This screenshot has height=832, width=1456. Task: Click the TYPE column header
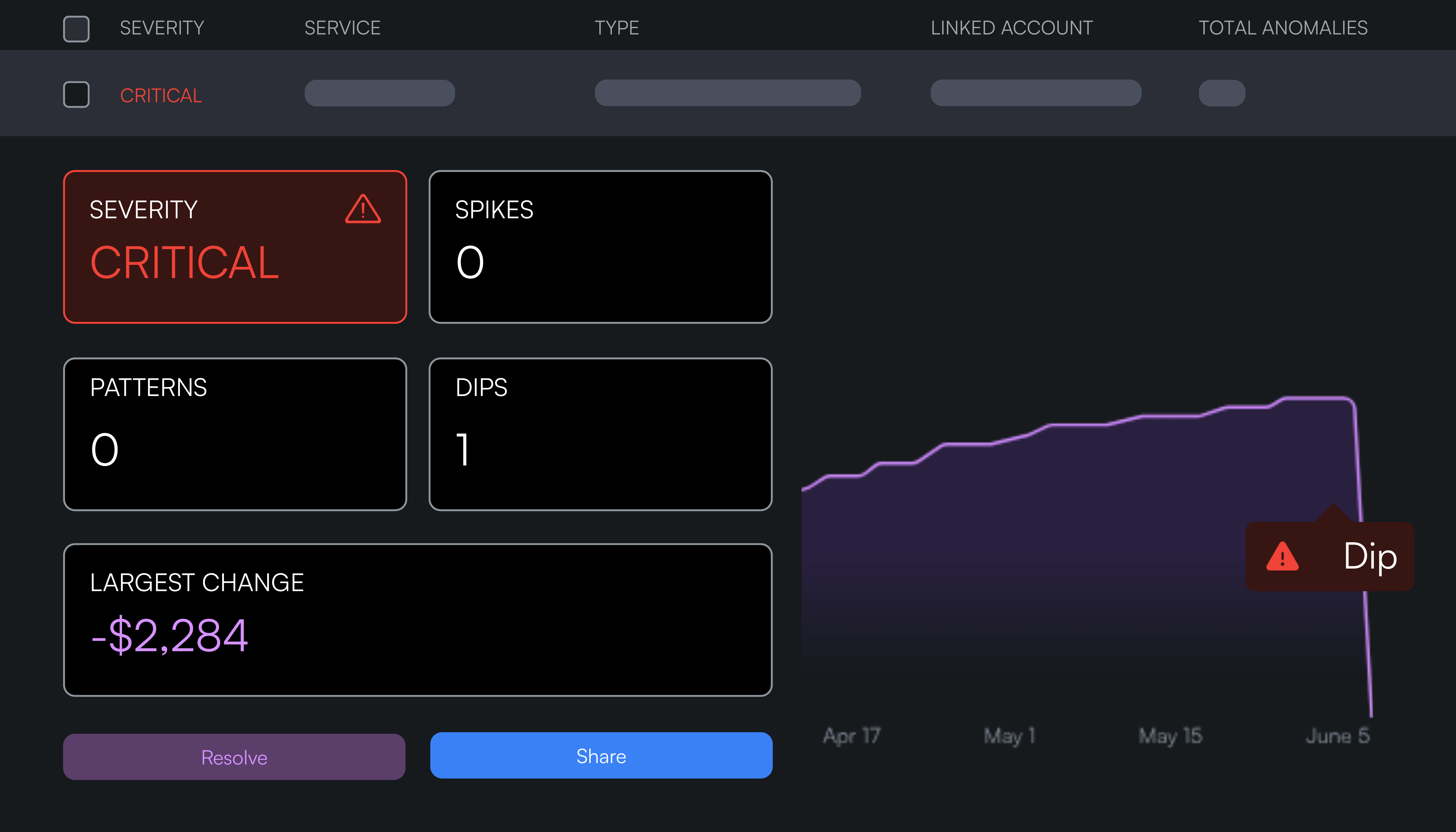pos(616,28)
